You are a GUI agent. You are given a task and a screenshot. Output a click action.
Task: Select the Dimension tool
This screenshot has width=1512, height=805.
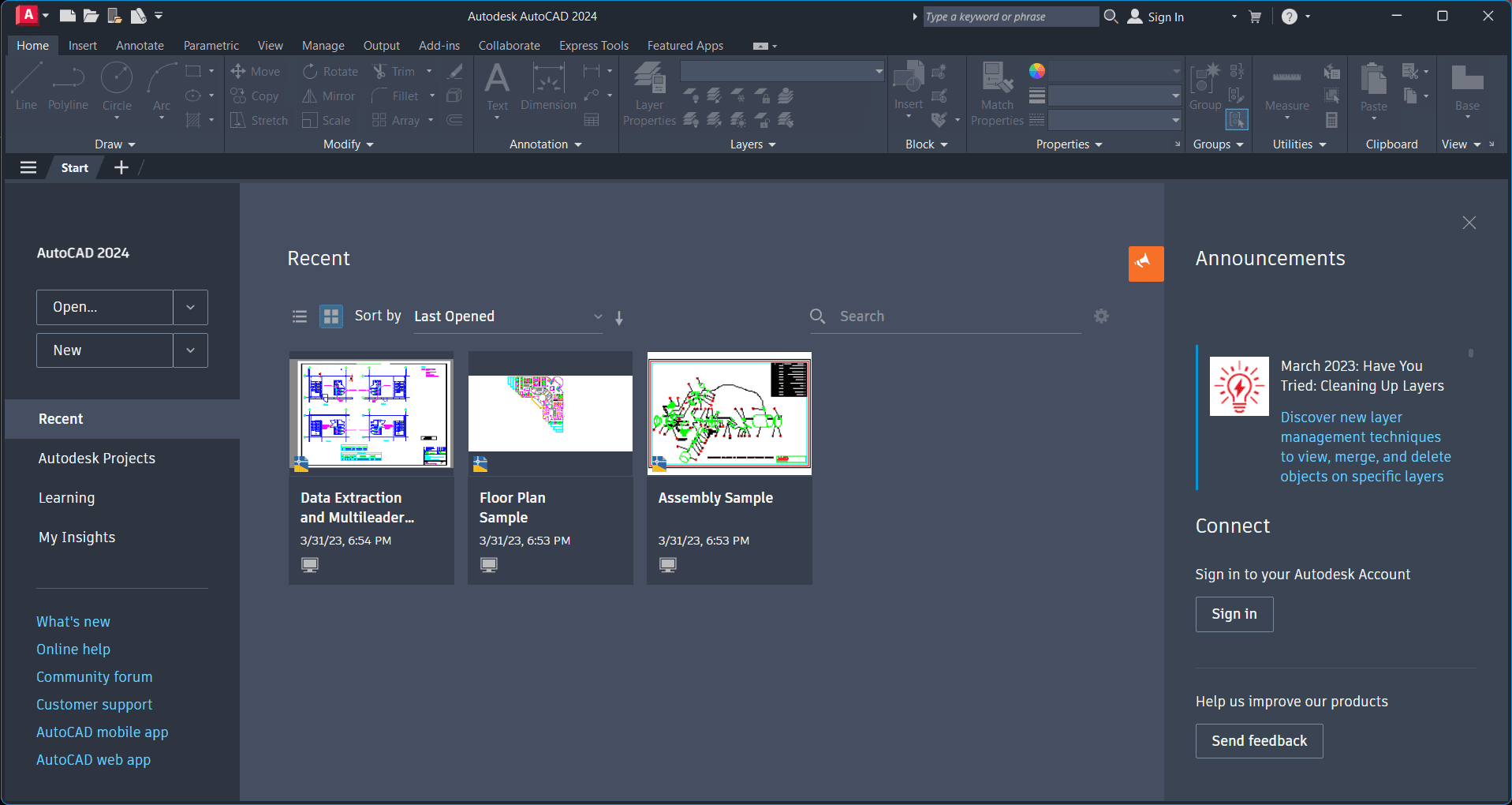pyautogui.click(x=548, y=86)
